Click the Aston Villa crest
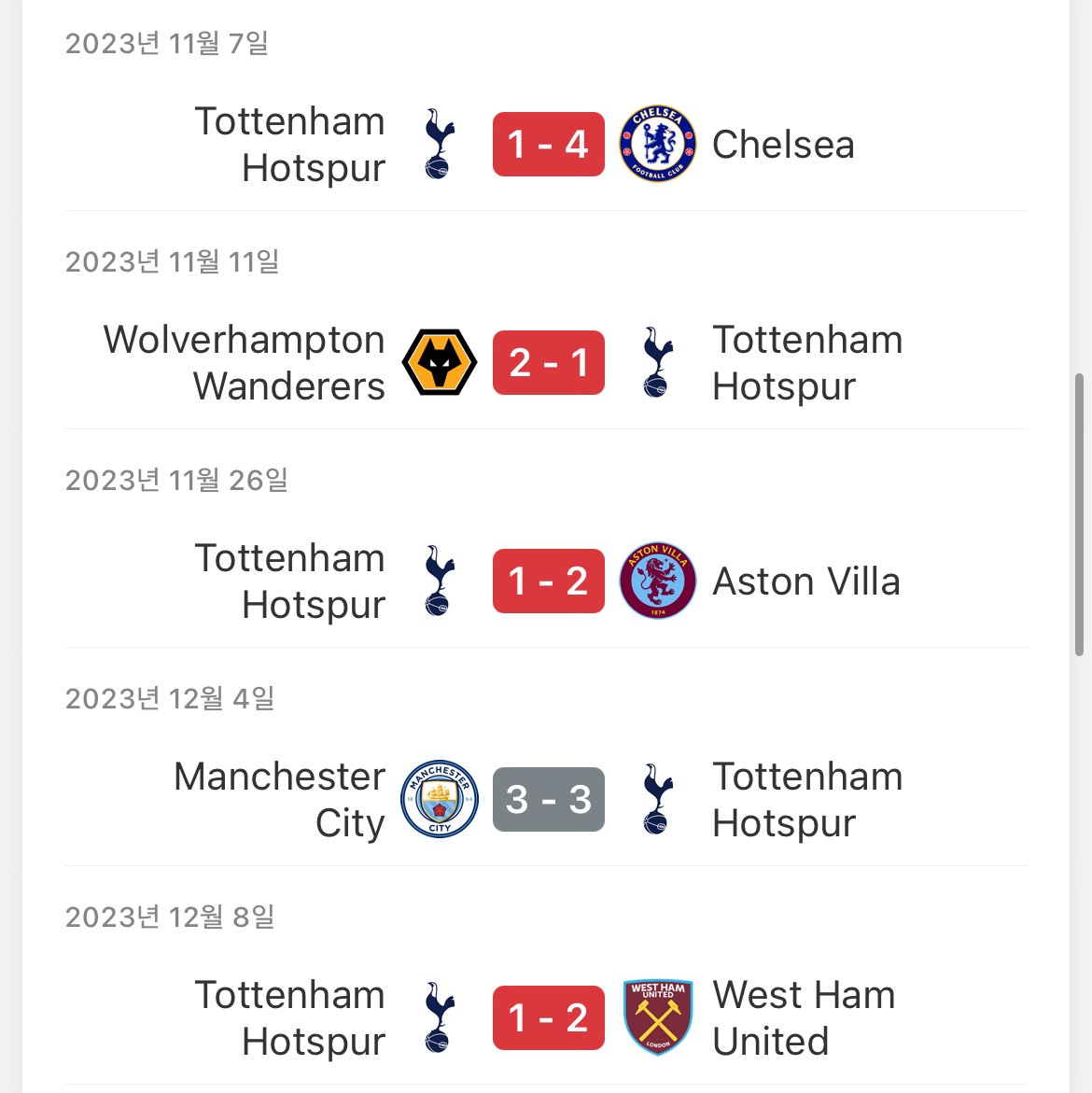1092x1093 pixels. coord(657,581)
